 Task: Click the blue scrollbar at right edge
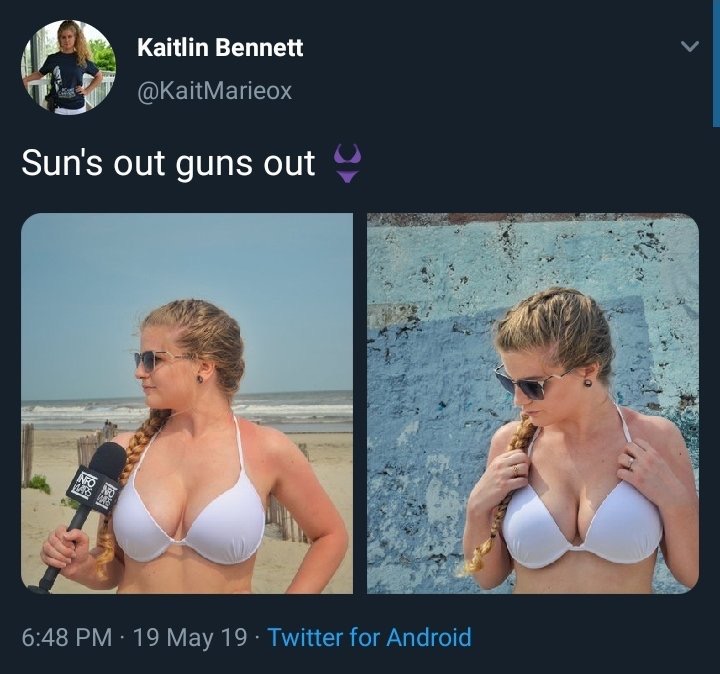click(x=716, y=63)
